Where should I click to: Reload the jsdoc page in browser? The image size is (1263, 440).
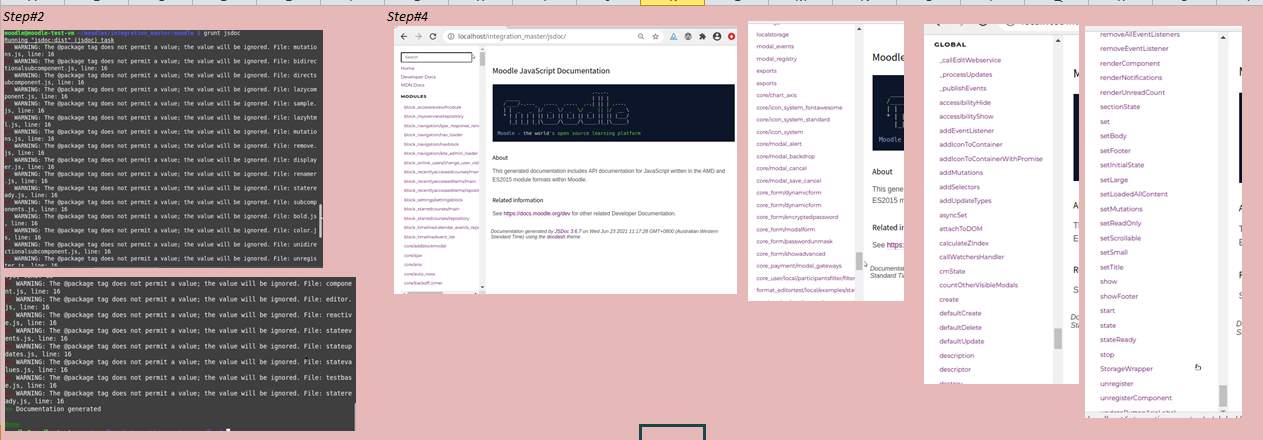(433, 37)
